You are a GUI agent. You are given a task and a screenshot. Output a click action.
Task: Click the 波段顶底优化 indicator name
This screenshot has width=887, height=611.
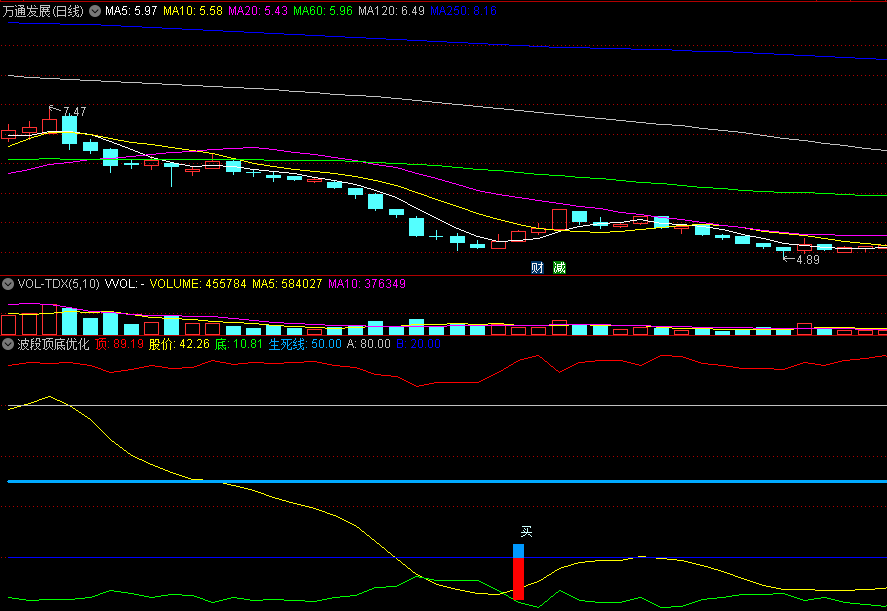tap(53, 344)
